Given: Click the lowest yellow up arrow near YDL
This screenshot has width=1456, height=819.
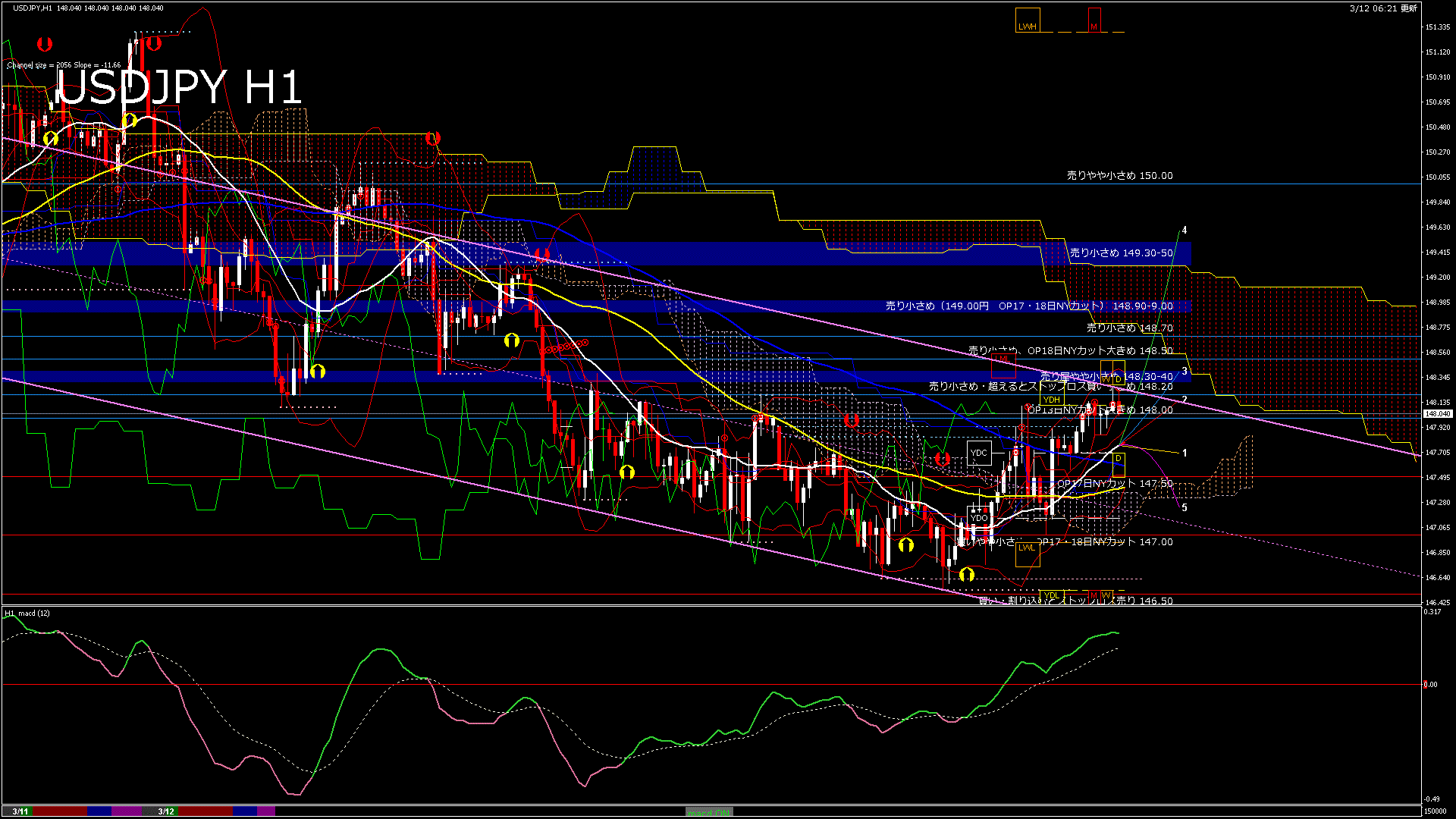Looking at the screenshot, I should tap(966, 575).
